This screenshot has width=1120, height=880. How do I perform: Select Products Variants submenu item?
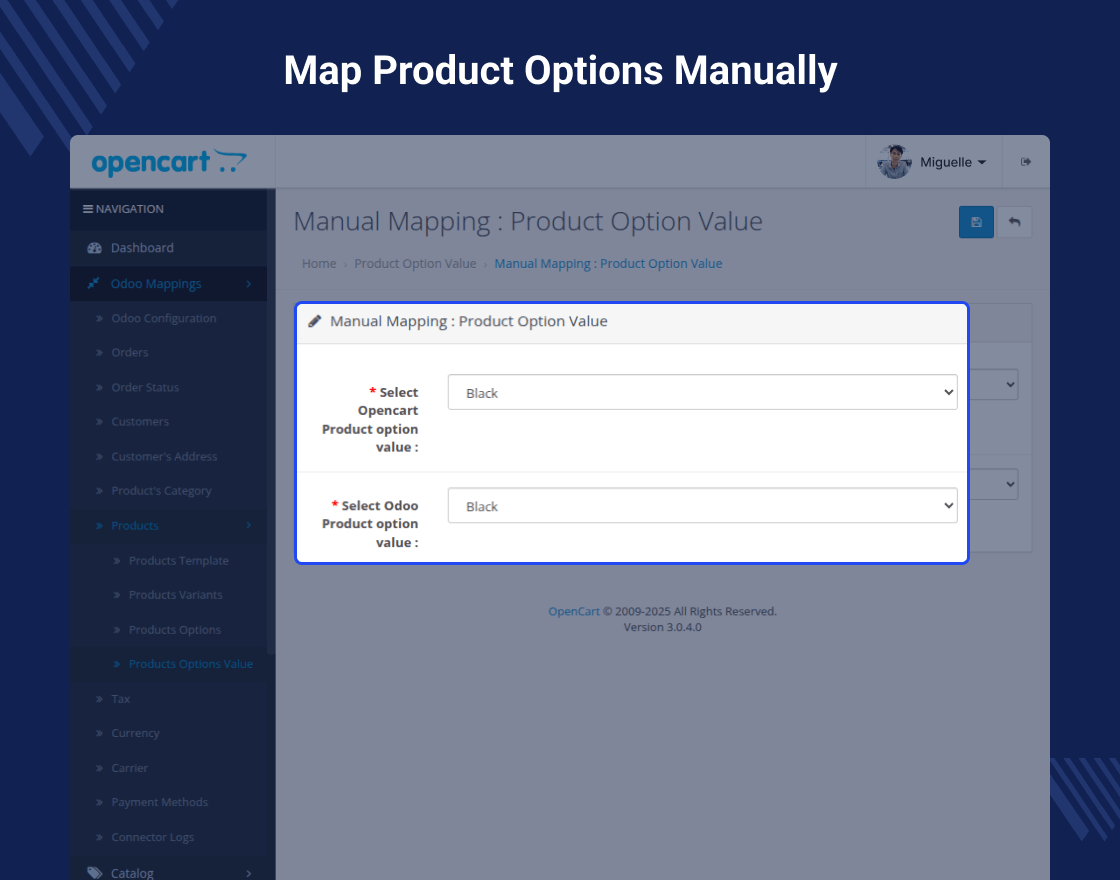click(x=176, y=595)
